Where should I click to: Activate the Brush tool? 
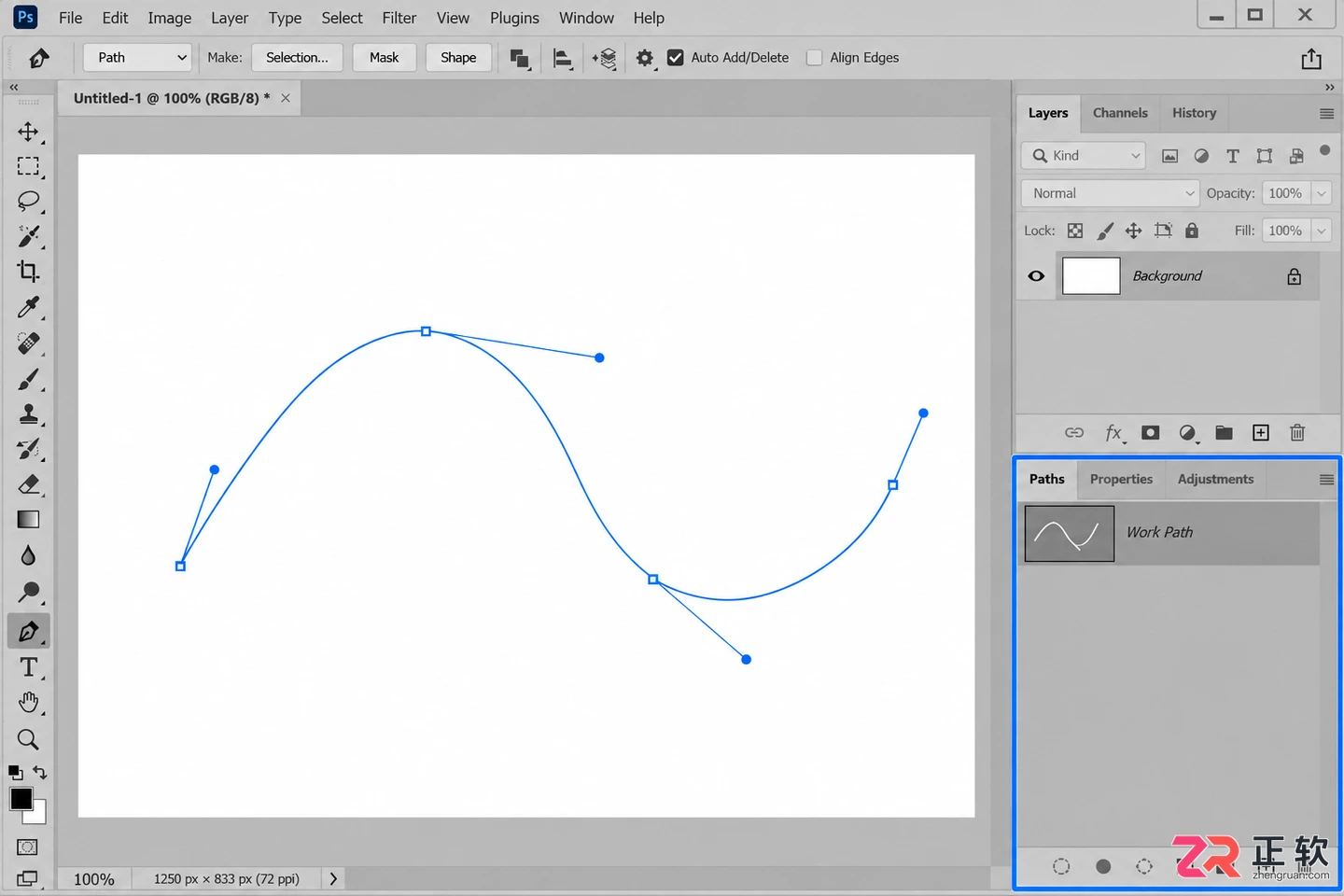click(x=28, y=379)
